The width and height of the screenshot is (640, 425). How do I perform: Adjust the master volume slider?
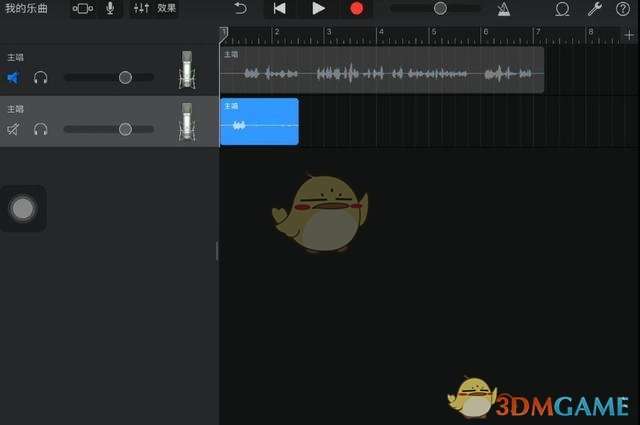coord(440,8)
